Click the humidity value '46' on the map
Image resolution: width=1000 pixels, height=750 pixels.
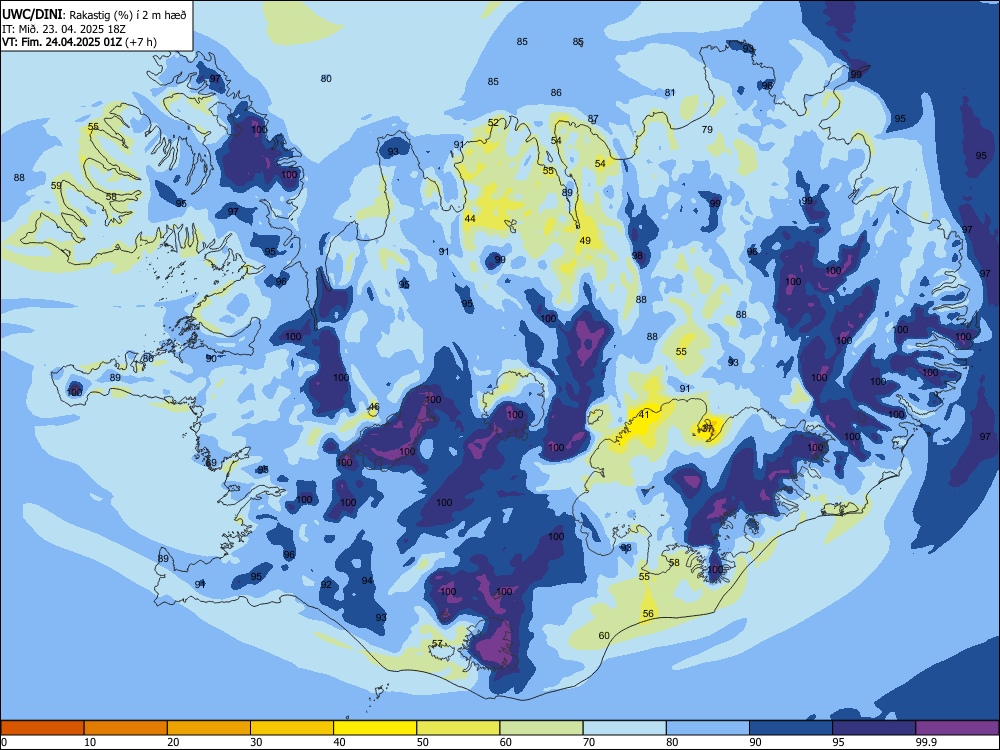coord(374,407)
